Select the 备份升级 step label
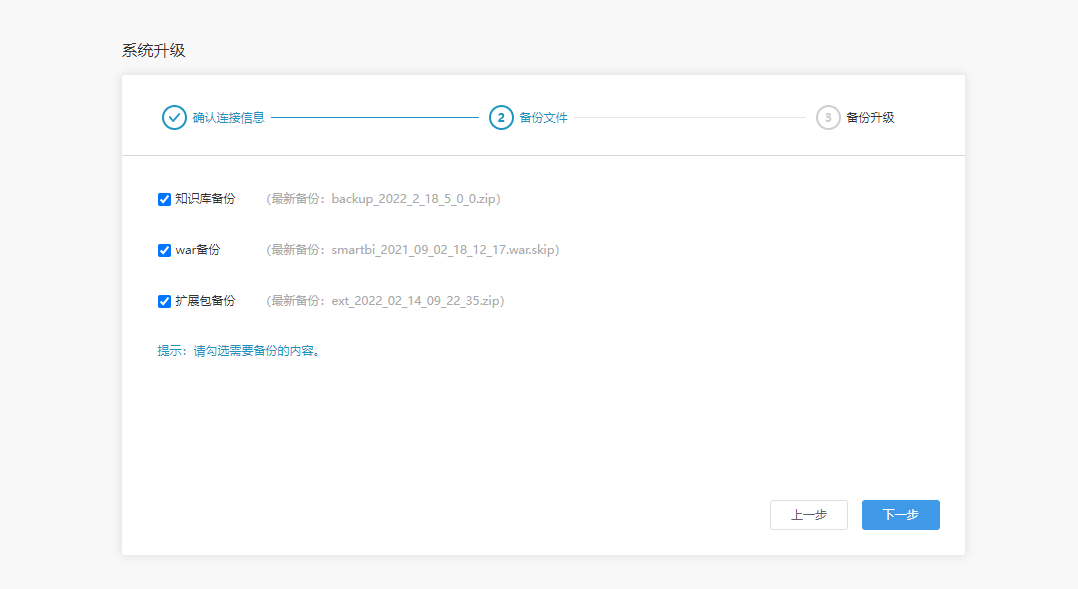The width and height of the screenshot is (1078, 589). [870, 118]
